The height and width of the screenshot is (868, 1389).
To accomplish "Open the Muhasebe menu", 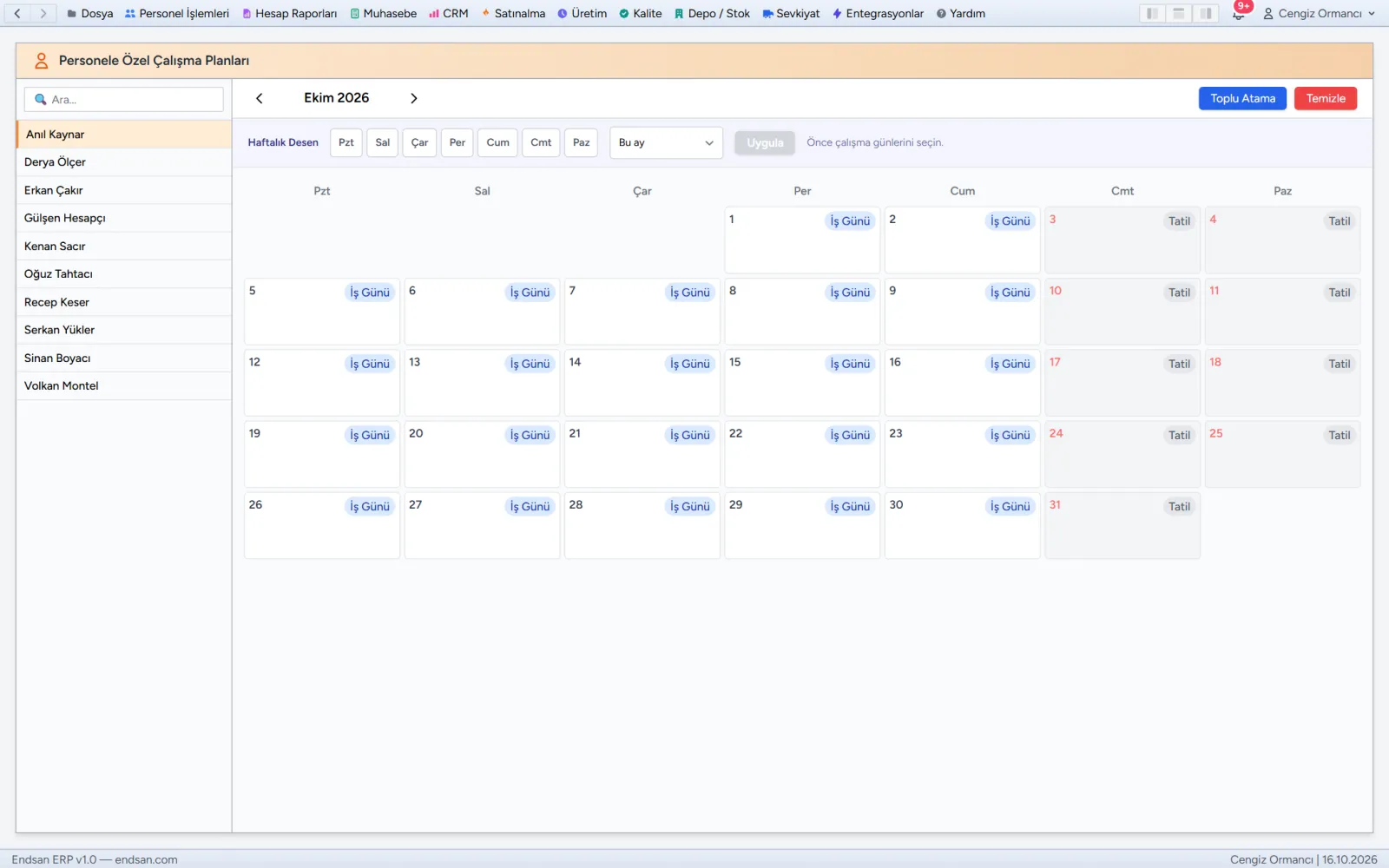I will tap(383, 13).
